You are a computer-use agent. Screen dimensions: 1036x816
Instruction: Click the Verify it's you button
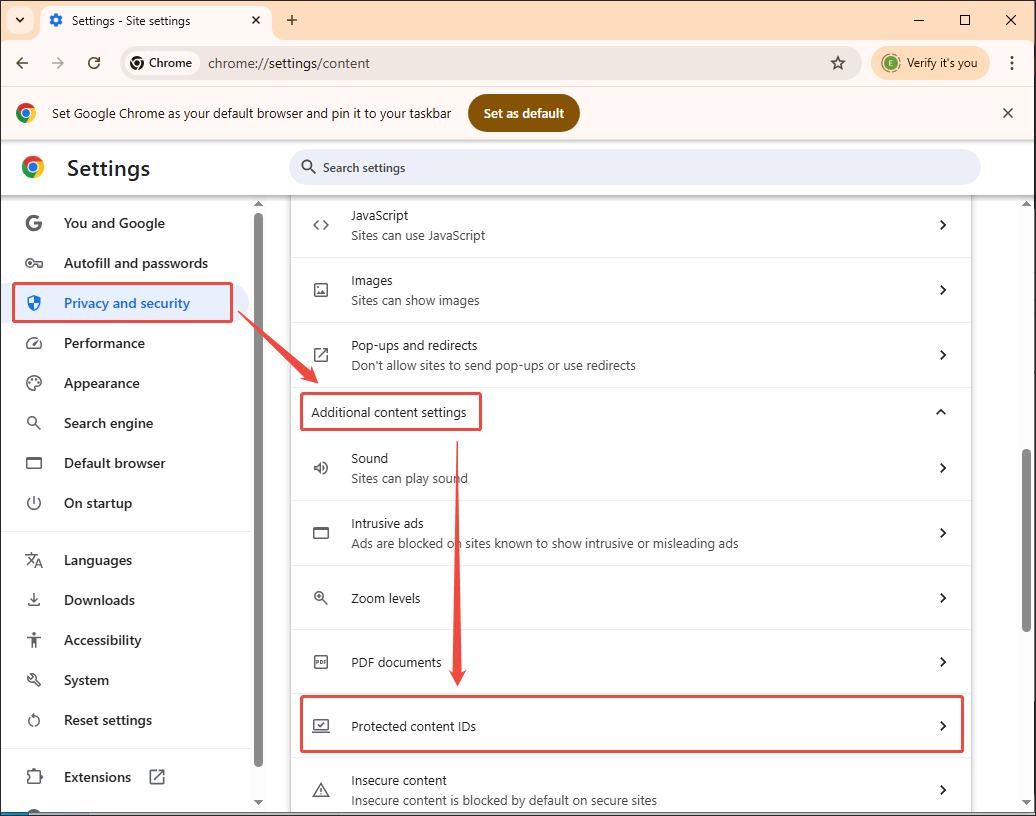click(x=930, y=62)
